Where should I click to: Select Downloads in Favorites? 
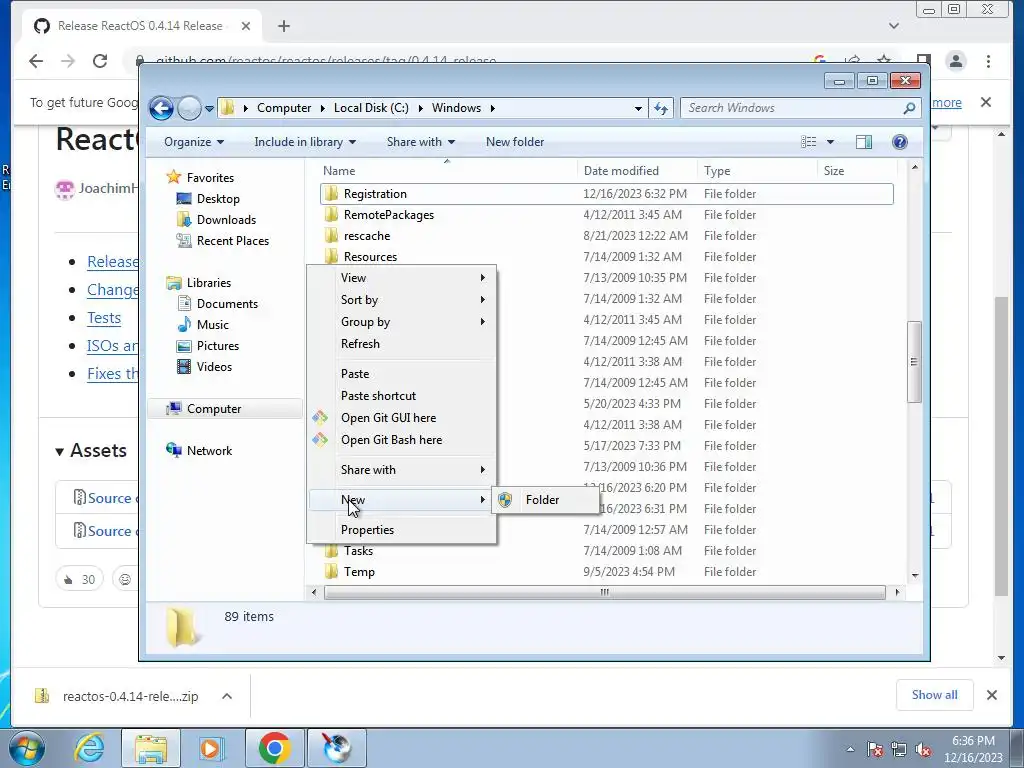click(x=226, y=220)
